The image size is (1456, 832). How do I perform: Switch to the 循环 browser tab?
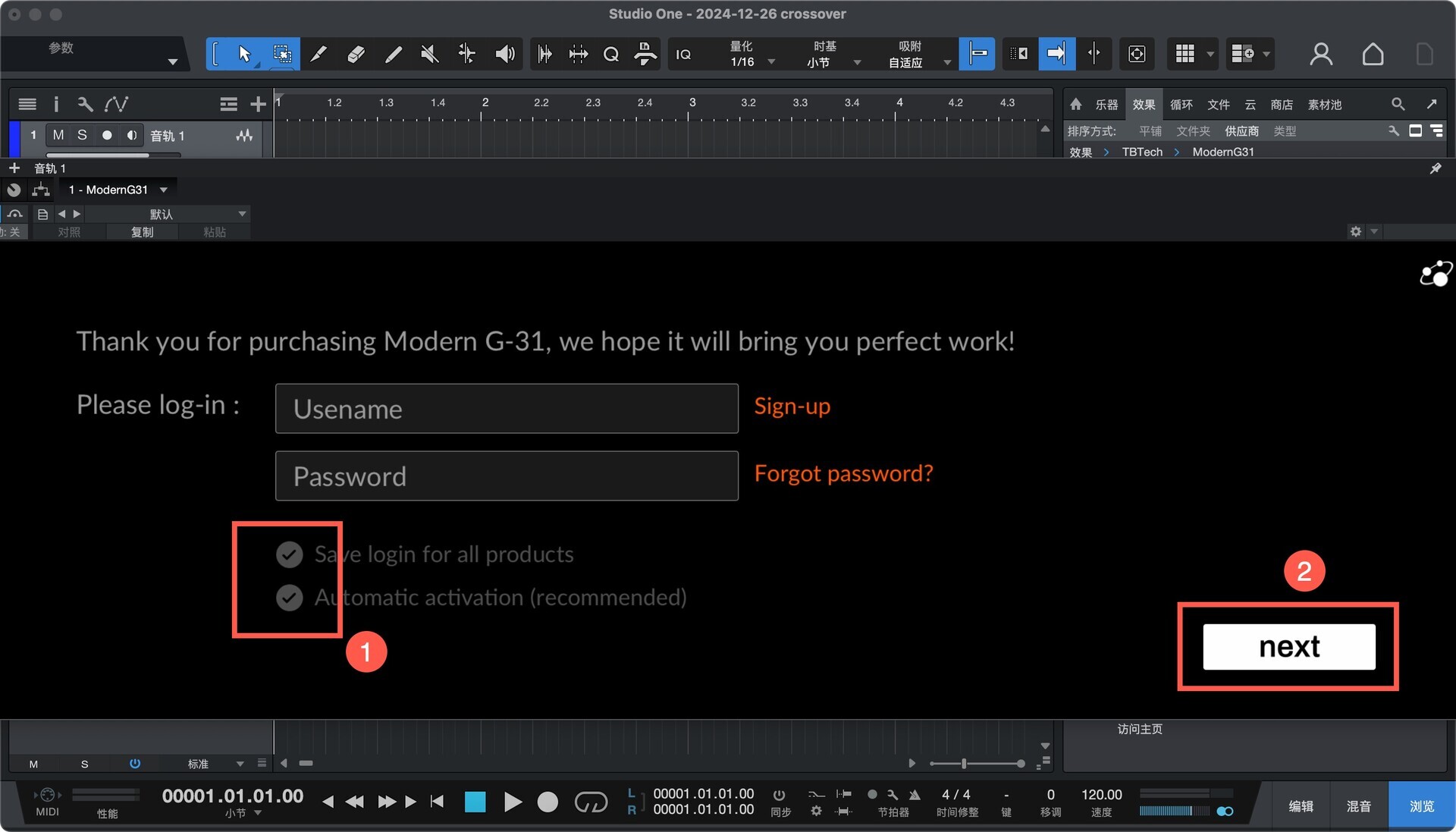point(1181,105)
